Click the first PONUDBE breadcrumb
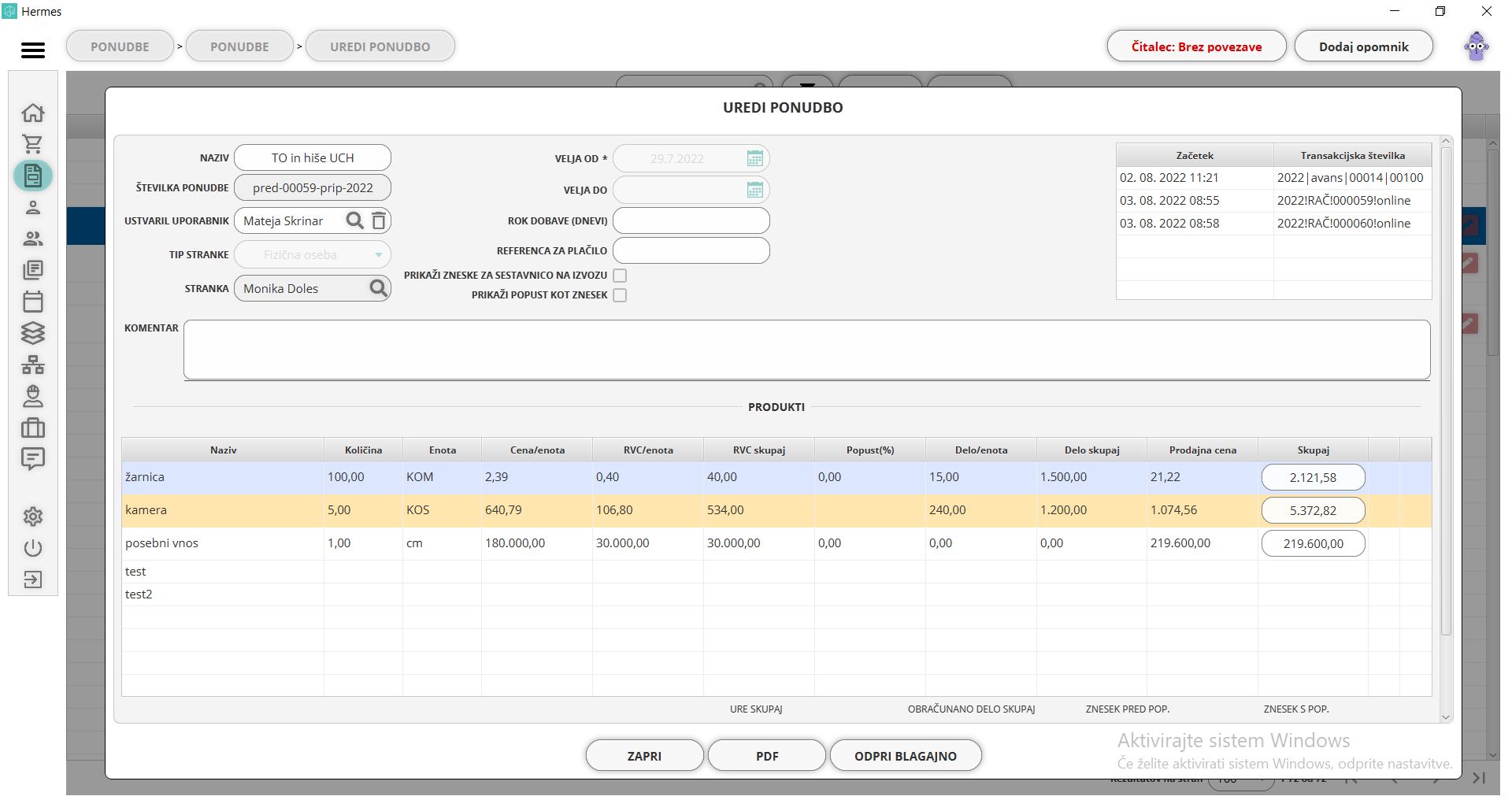The width and height of the screenshot is (1512, 811). (120, 46)
